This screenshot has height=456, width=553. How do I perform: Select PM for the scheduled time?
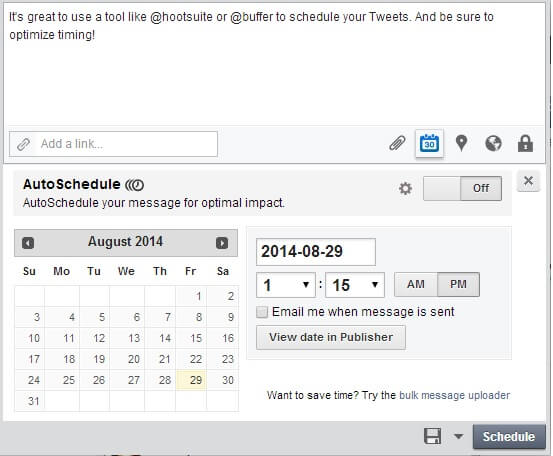point(458,284)
